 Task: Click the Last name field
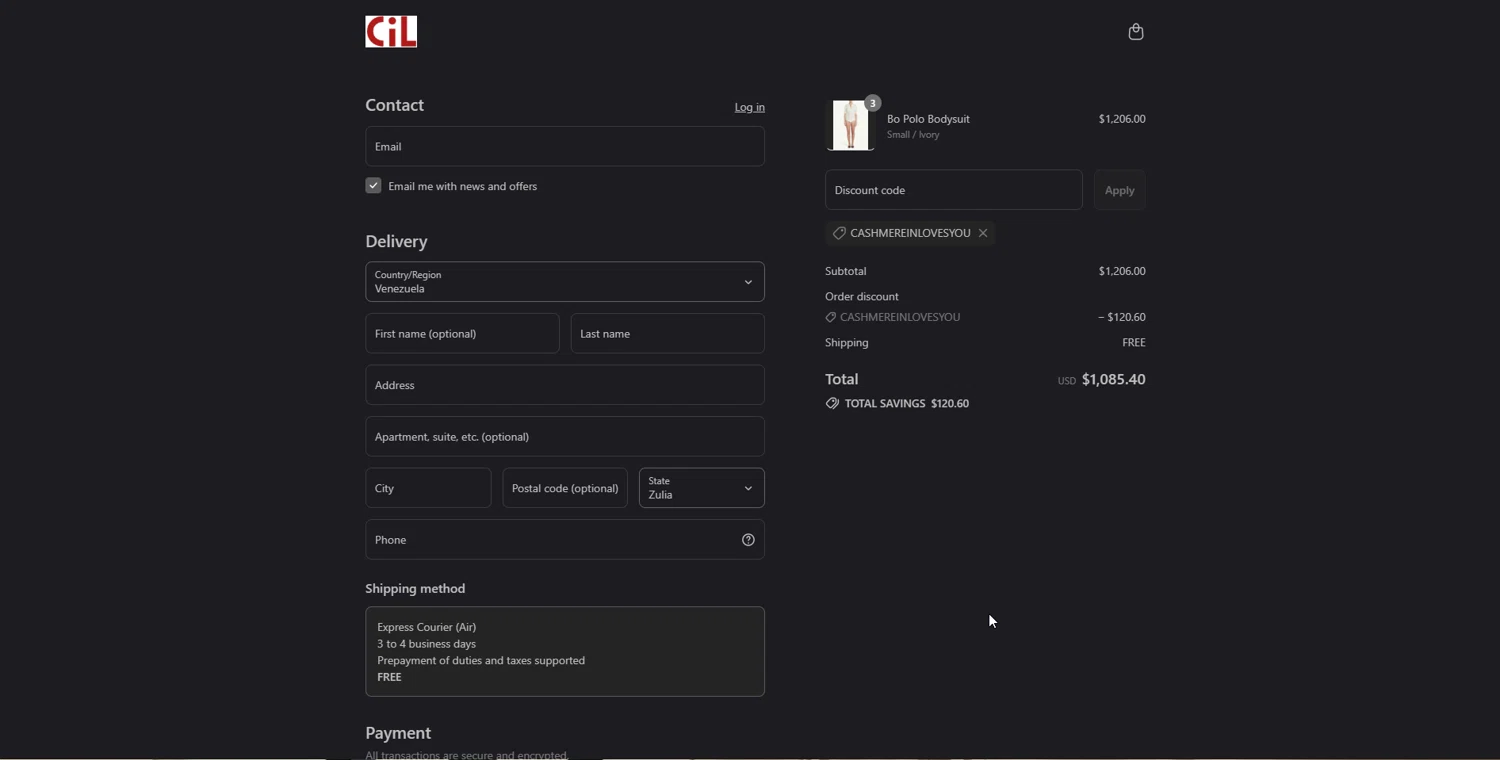668,334
